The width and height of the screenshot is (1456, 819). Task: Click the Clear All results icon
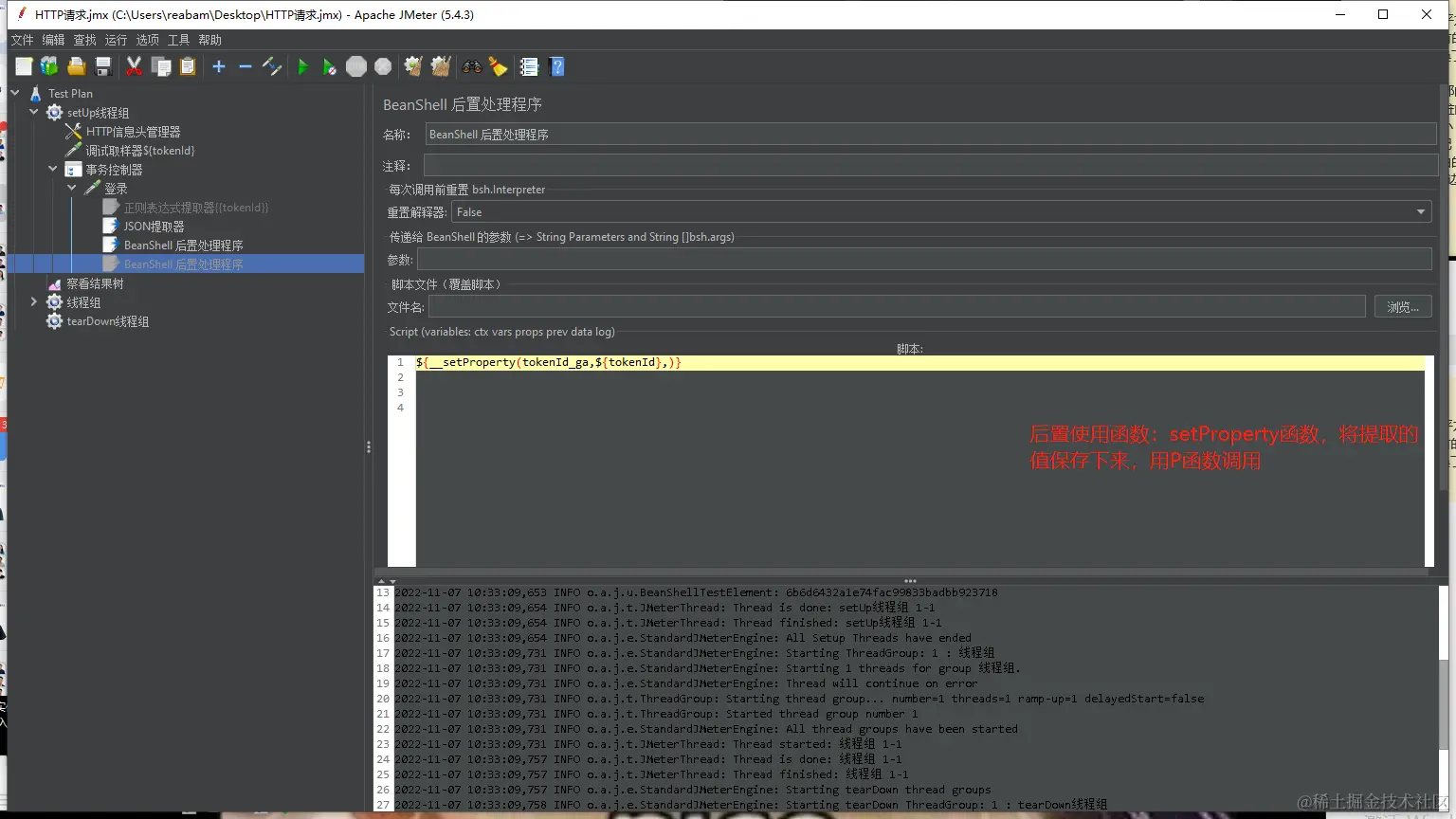(441, 66)
